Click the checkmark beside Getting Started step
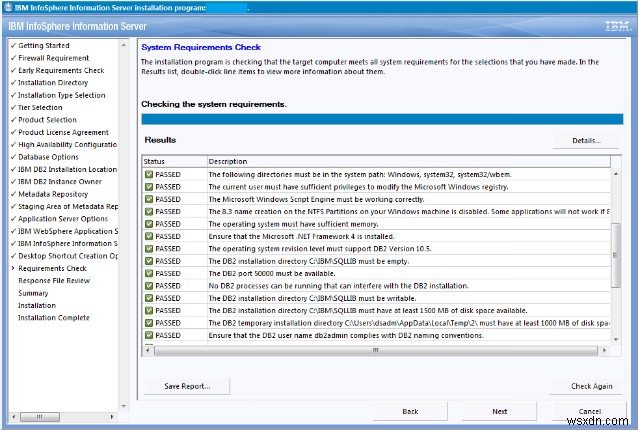Viewport: 640px width, 431px height. 12,45
